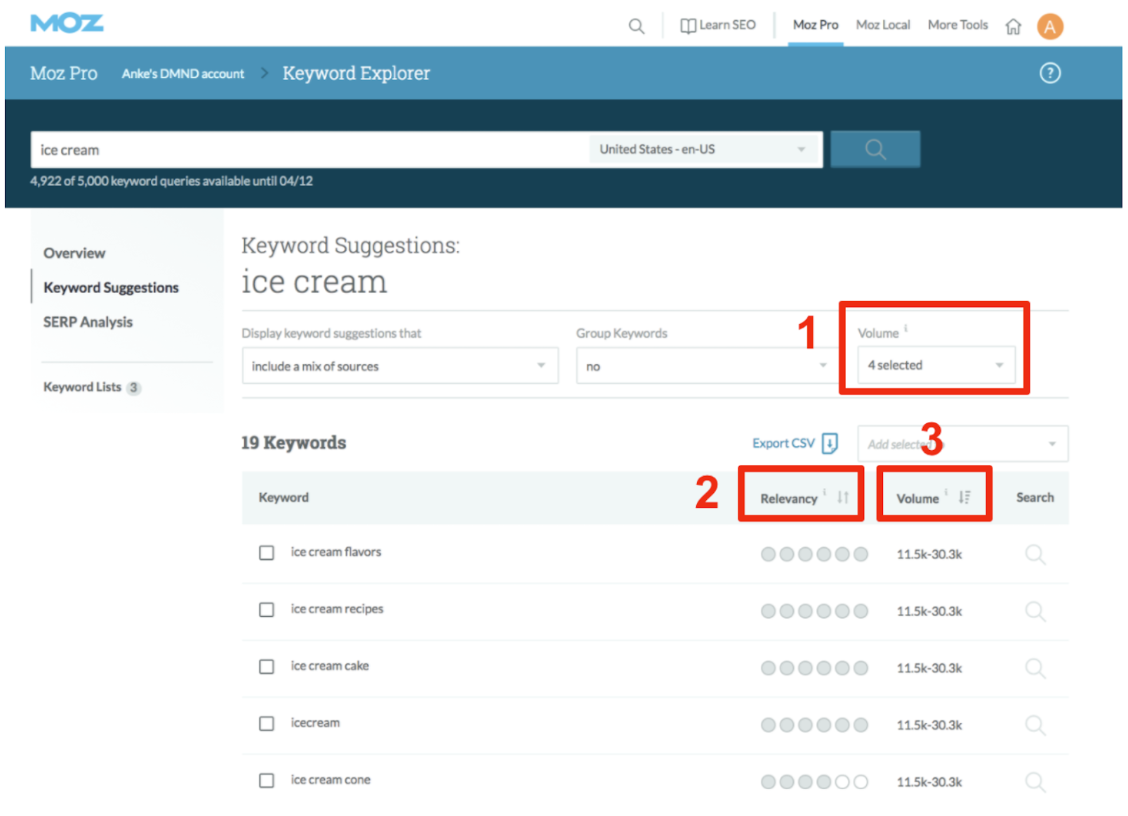Open SERP Analysis in the sidebar
The image size is (1128, 816).
tap(88, 322)
